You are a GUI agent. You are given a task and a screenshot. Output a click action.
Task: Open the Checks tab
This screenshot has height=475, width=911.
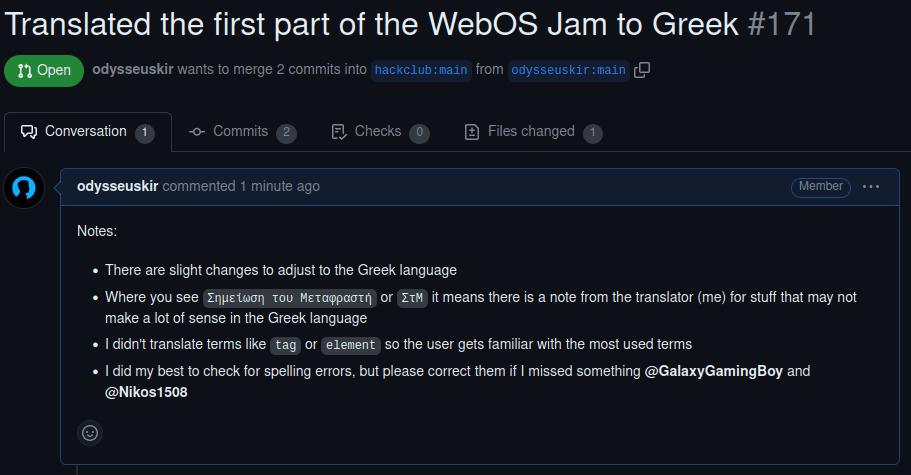(378, 132)
